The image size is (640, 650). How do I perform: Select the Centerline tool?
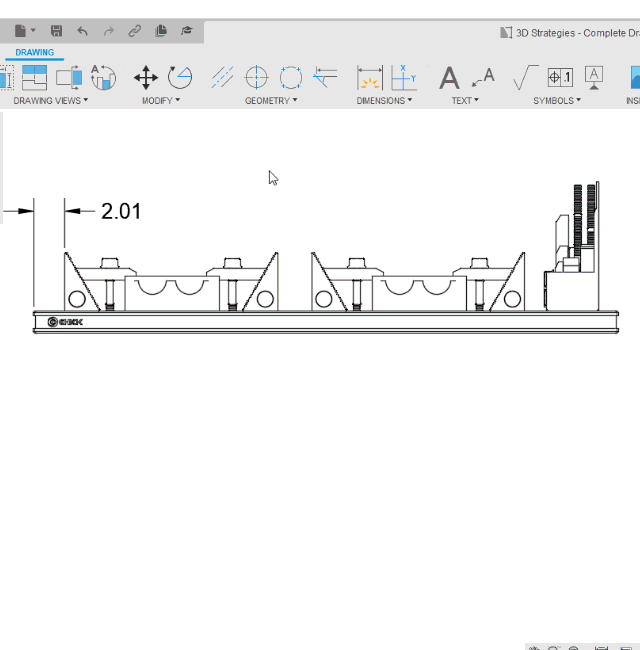[222, 78]
